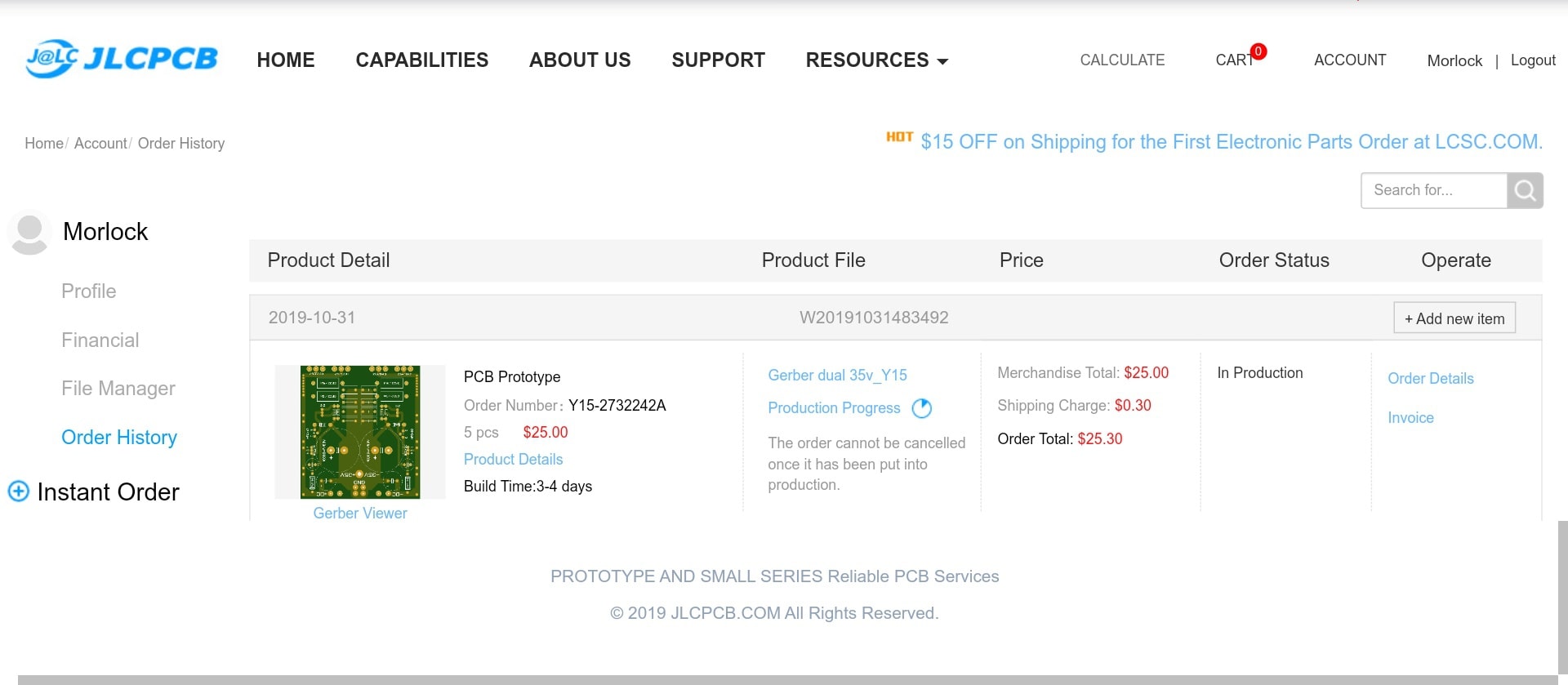Go to the Support page
The width and height of the screenshot is (1568, 685).
[718, 60]
